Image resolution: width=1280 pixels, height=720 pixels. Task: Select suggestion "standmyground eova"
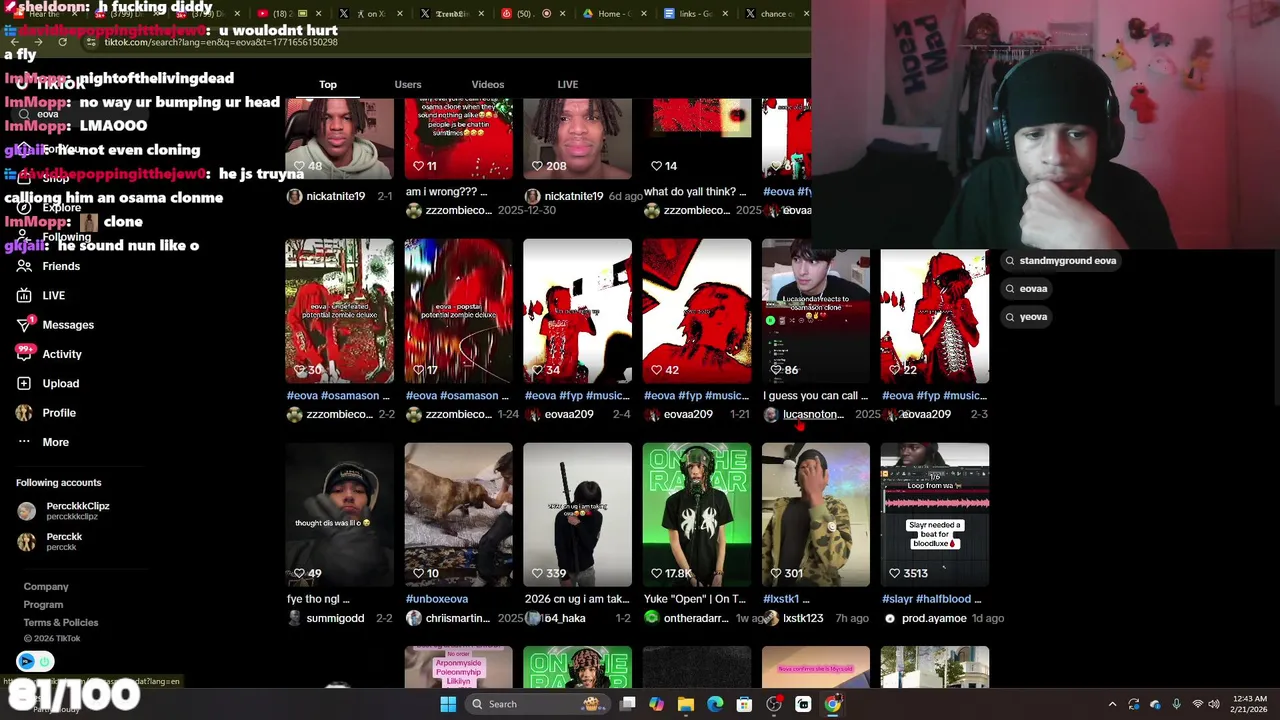[1060, 260]
